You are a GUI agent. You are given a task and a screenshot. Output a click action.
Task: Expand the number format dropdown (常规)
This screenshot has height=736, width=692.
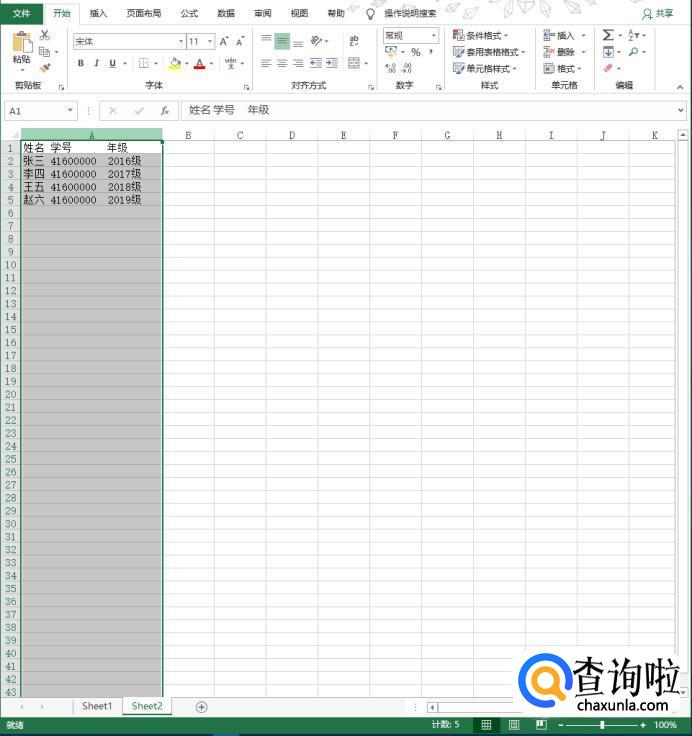coord(434,35)
